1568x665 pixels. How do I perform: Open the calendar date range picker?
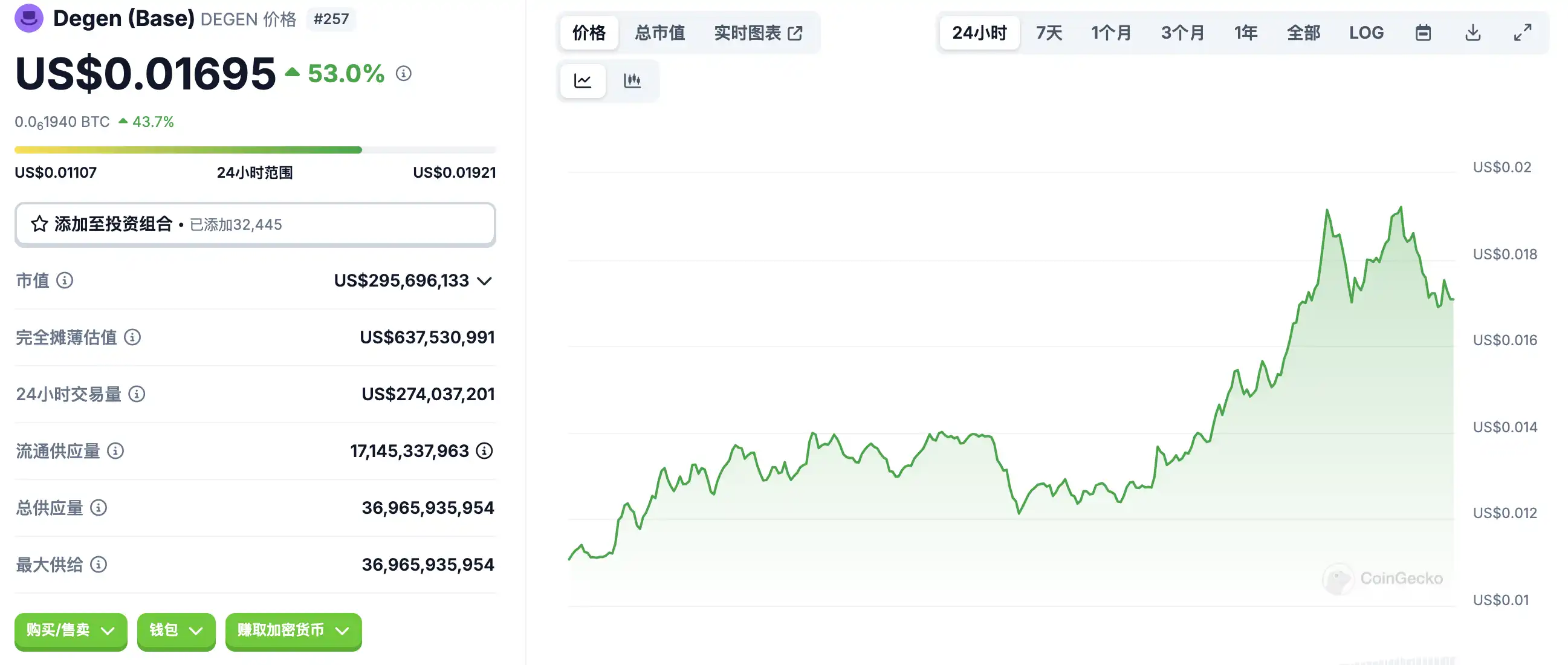(x=1423, y=33)
